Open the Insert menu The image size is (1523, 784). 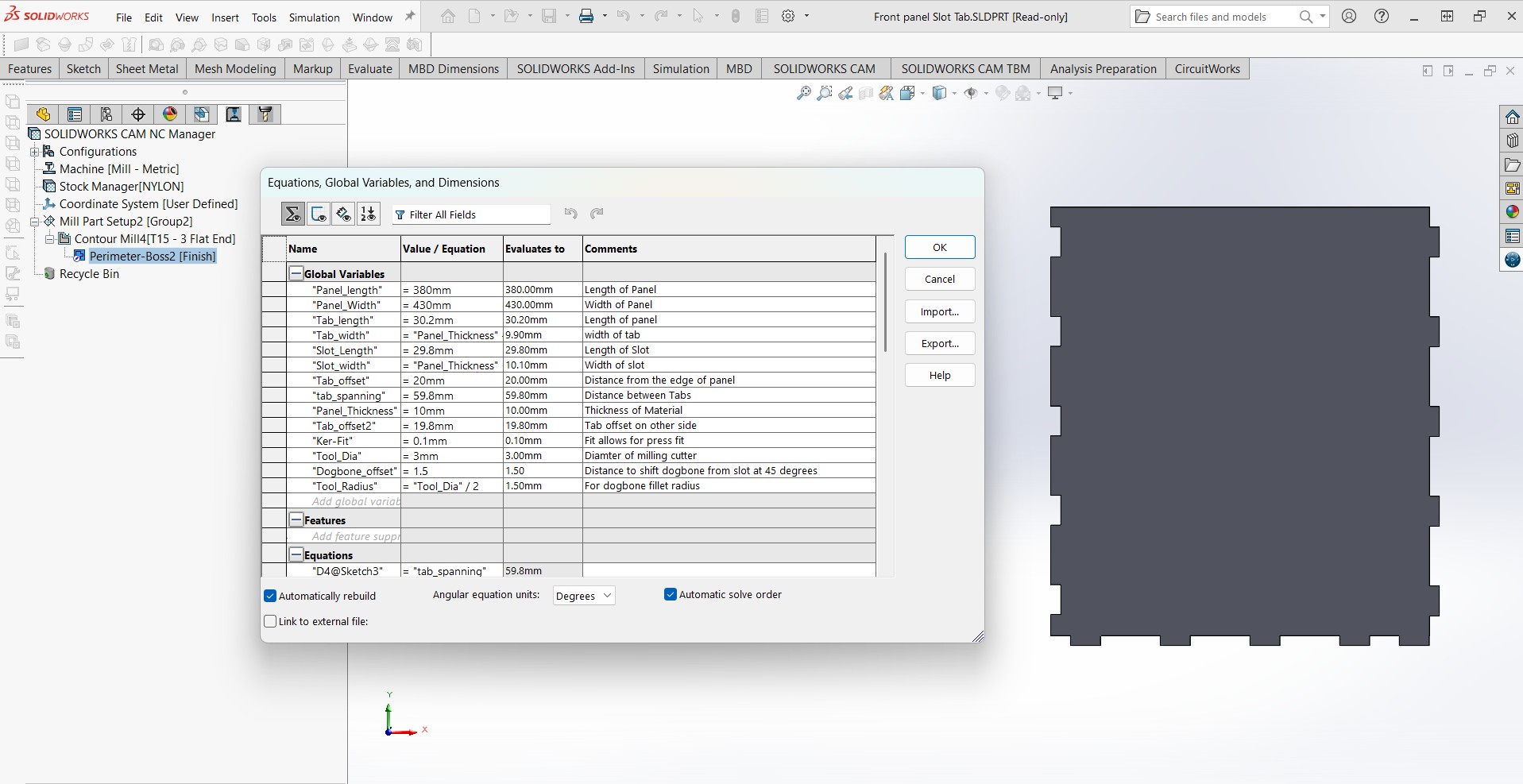pyautogui.click(x=225, y=17)
